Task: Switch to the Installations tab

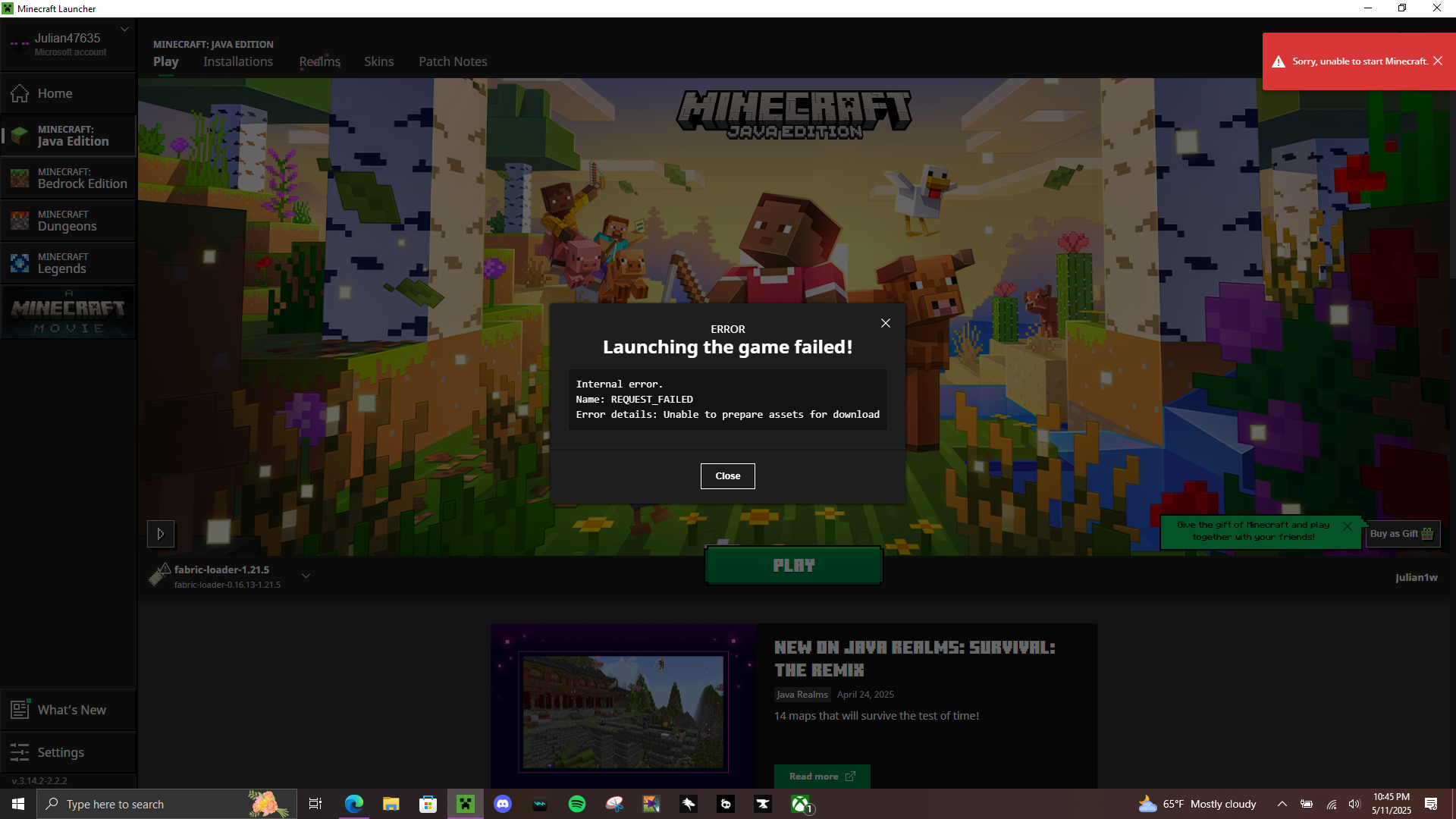Action: click(x=237, y=61)
